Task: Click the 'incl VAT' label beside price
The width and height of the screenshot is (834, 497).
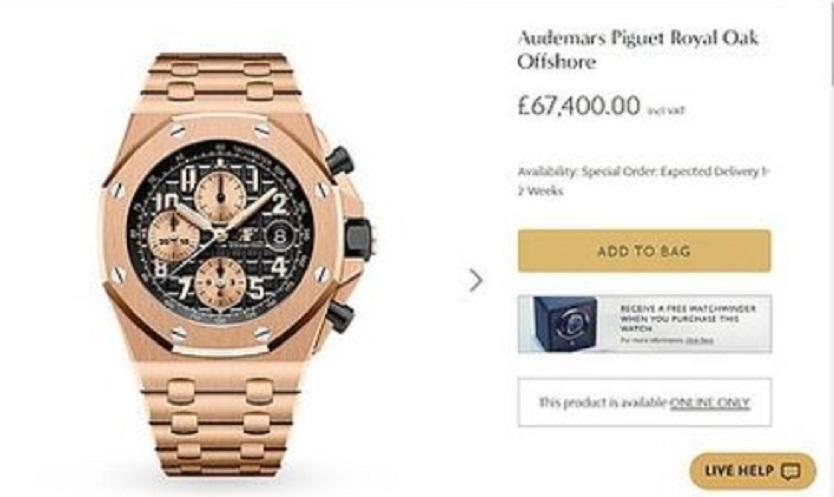Action: pos(665,110)
